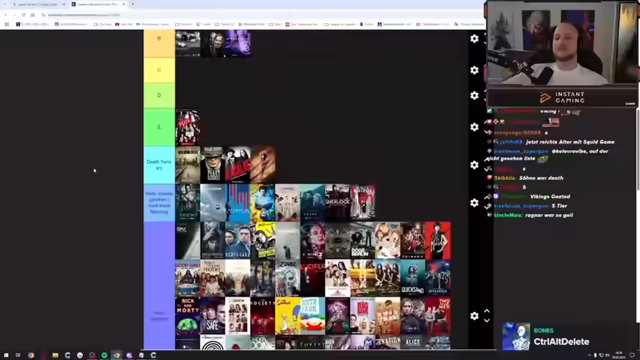Viewport: 640px width, 360px height.
Task: Open settings gear for Death Note tier row
Action: coord(474,165)
